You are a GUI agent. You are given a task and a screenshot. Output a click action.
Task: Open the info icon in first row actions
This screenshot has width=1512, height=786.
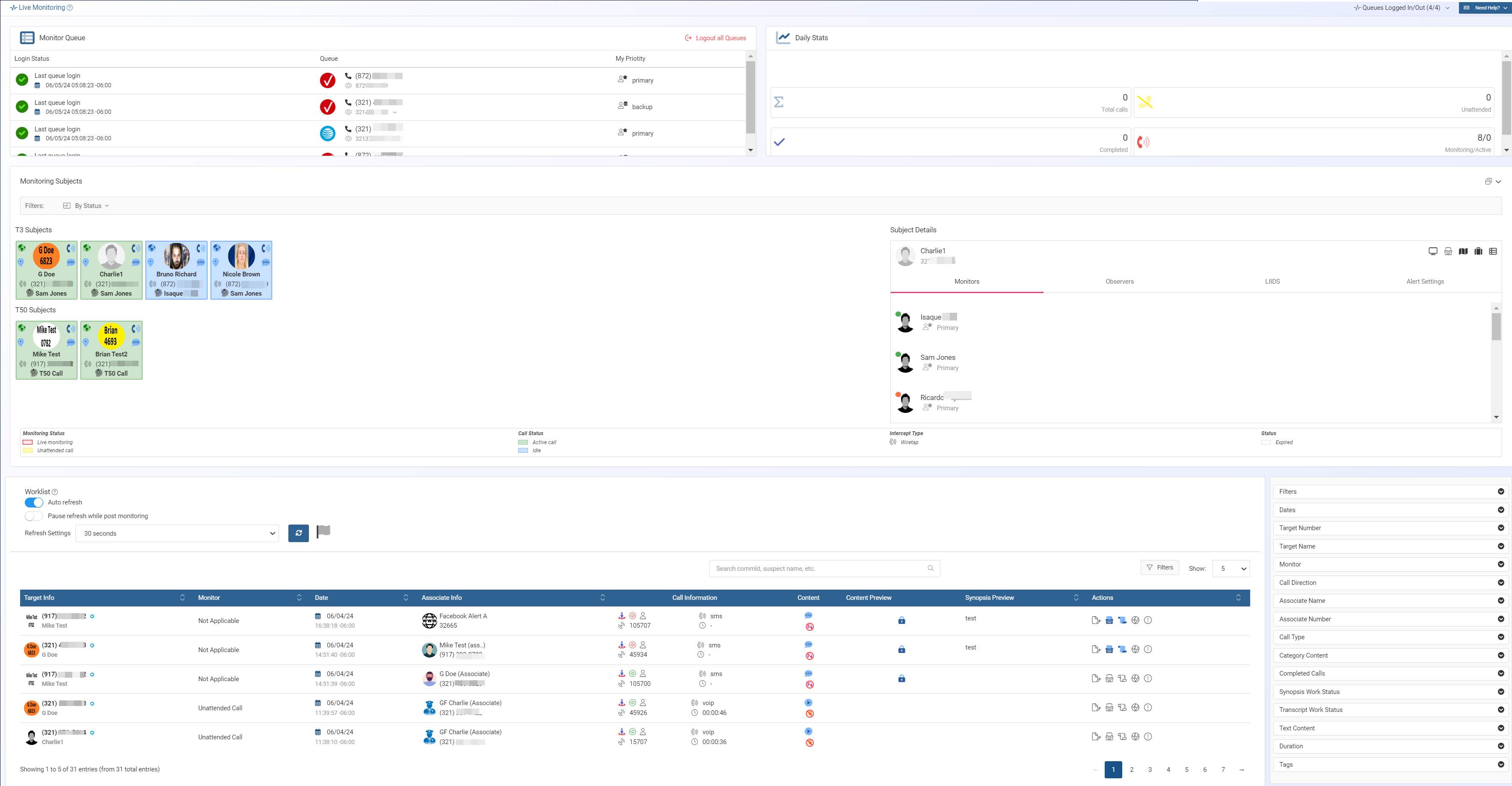tap(1148, 620)
